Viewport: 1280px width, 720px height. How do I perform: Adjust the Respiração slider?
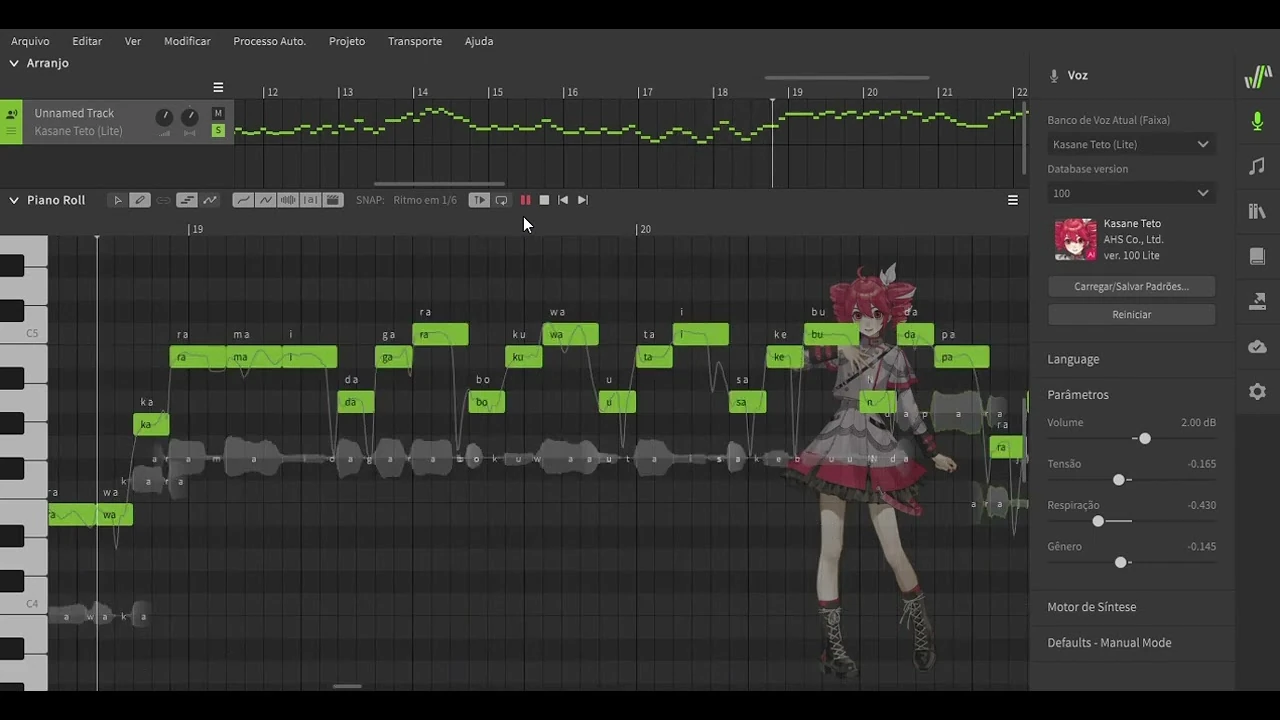tap(1098, 521)
